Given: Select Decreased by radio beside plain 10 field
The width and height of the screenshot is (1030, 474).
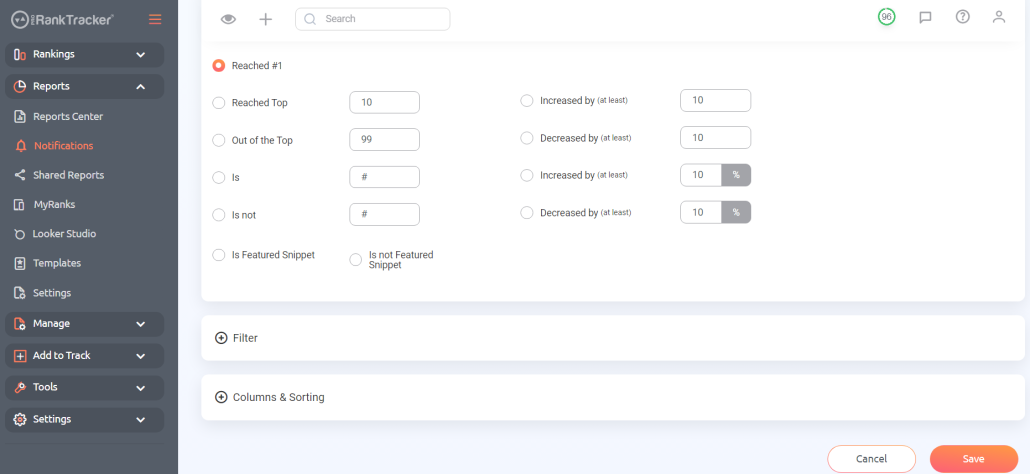Looking at the screenshot, I should 526,139.
